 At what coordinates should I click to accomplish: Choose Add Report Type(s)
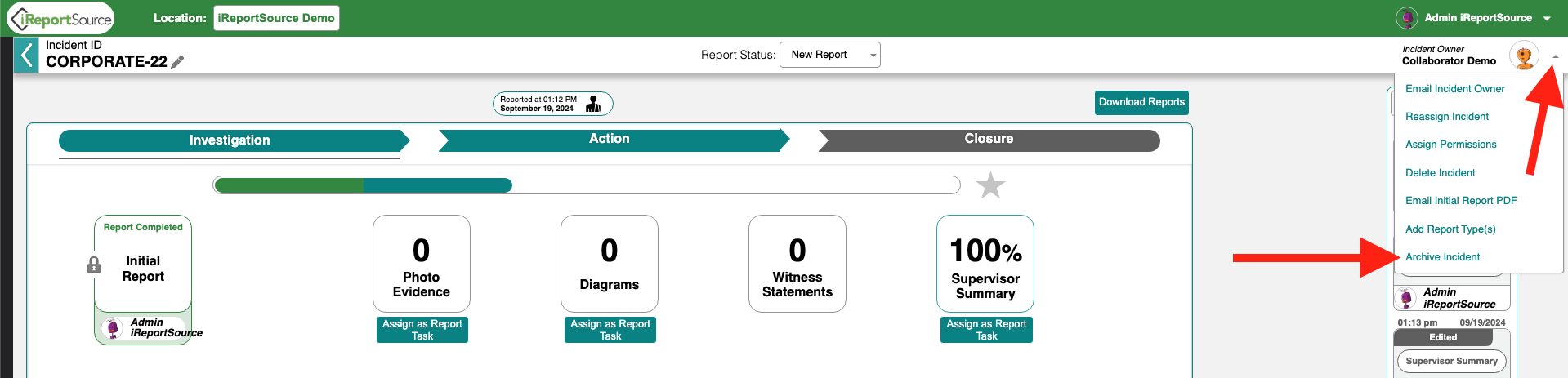tap(1450, 229)
